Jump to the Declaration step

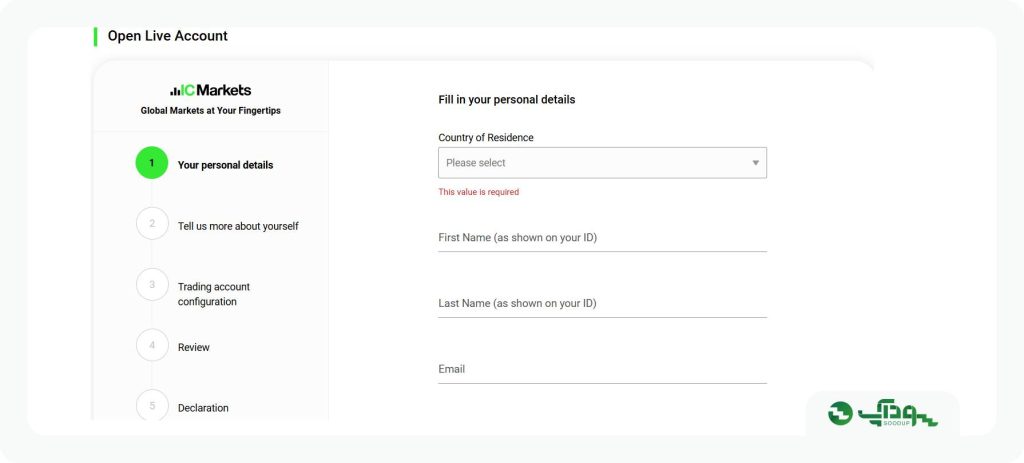coord(203,408)
